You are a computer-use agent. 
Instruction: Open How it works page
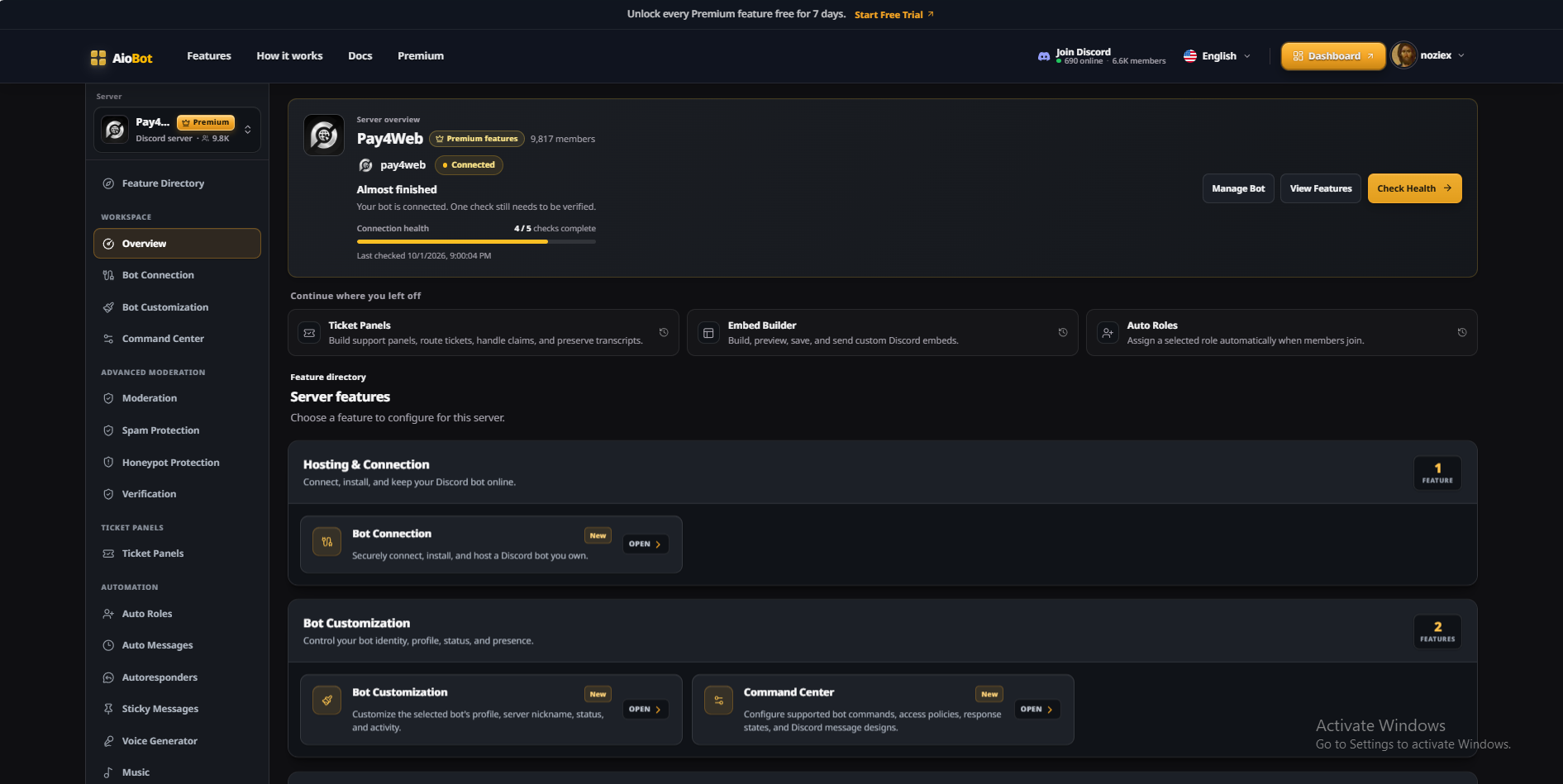point(289,56)
